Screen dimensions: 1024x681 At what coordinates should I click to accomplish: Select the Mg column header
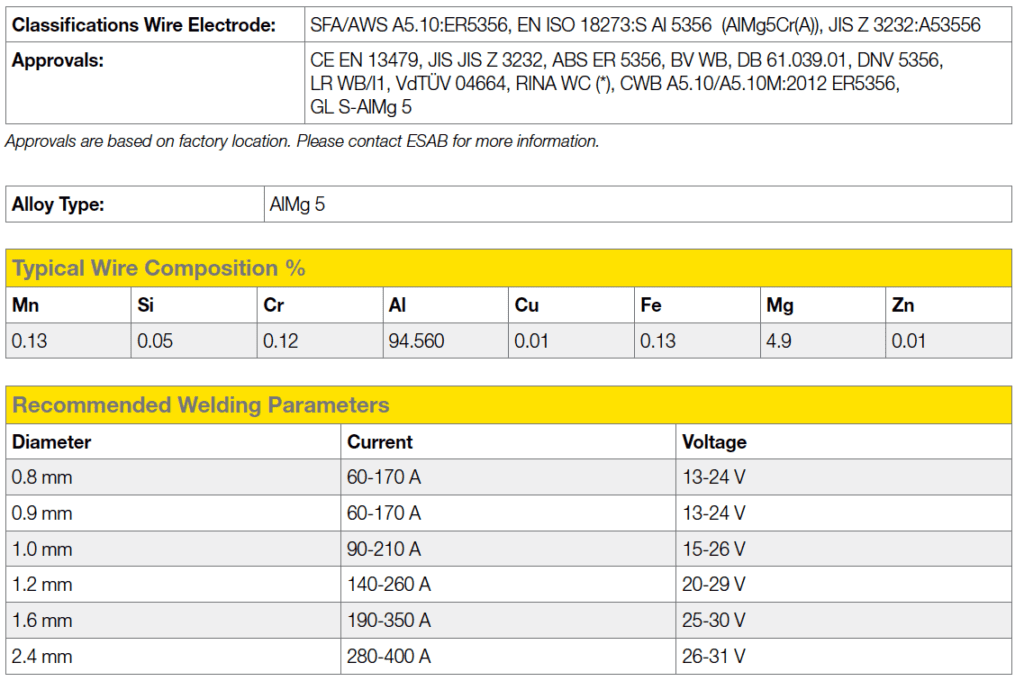[x=777, y=305]
